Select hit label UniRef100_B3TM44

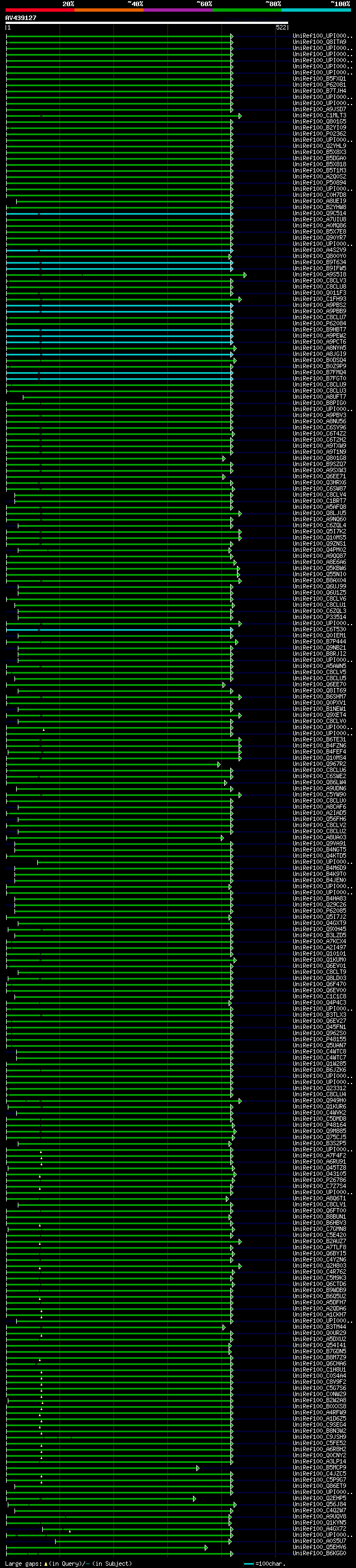pyautogui.click(x=319, y=1327)
